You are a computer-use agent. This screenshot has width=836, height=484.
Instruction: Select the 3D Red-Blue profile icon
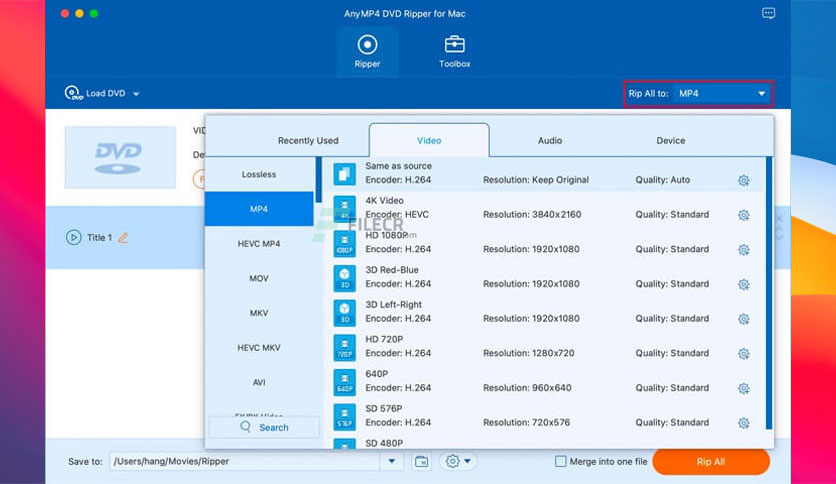pos(344,278)
